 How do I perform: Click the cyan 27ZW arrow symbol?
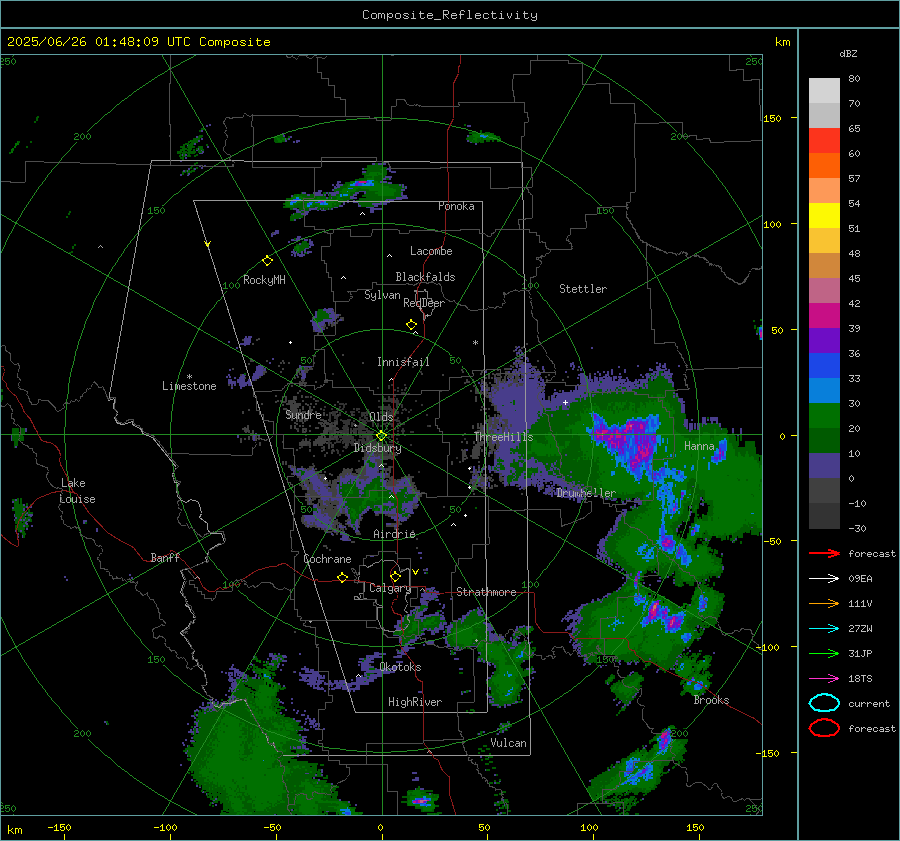pyautogui.click(x=824, y=629)
